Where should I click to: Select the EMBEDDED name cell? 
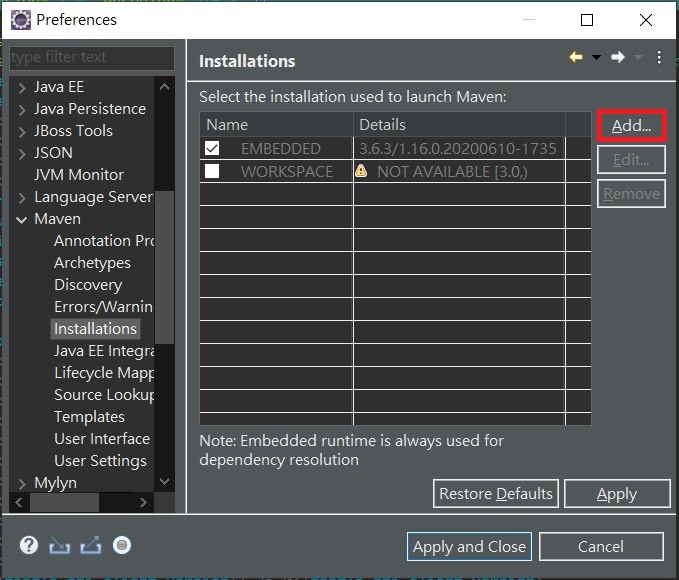(281, 149)
